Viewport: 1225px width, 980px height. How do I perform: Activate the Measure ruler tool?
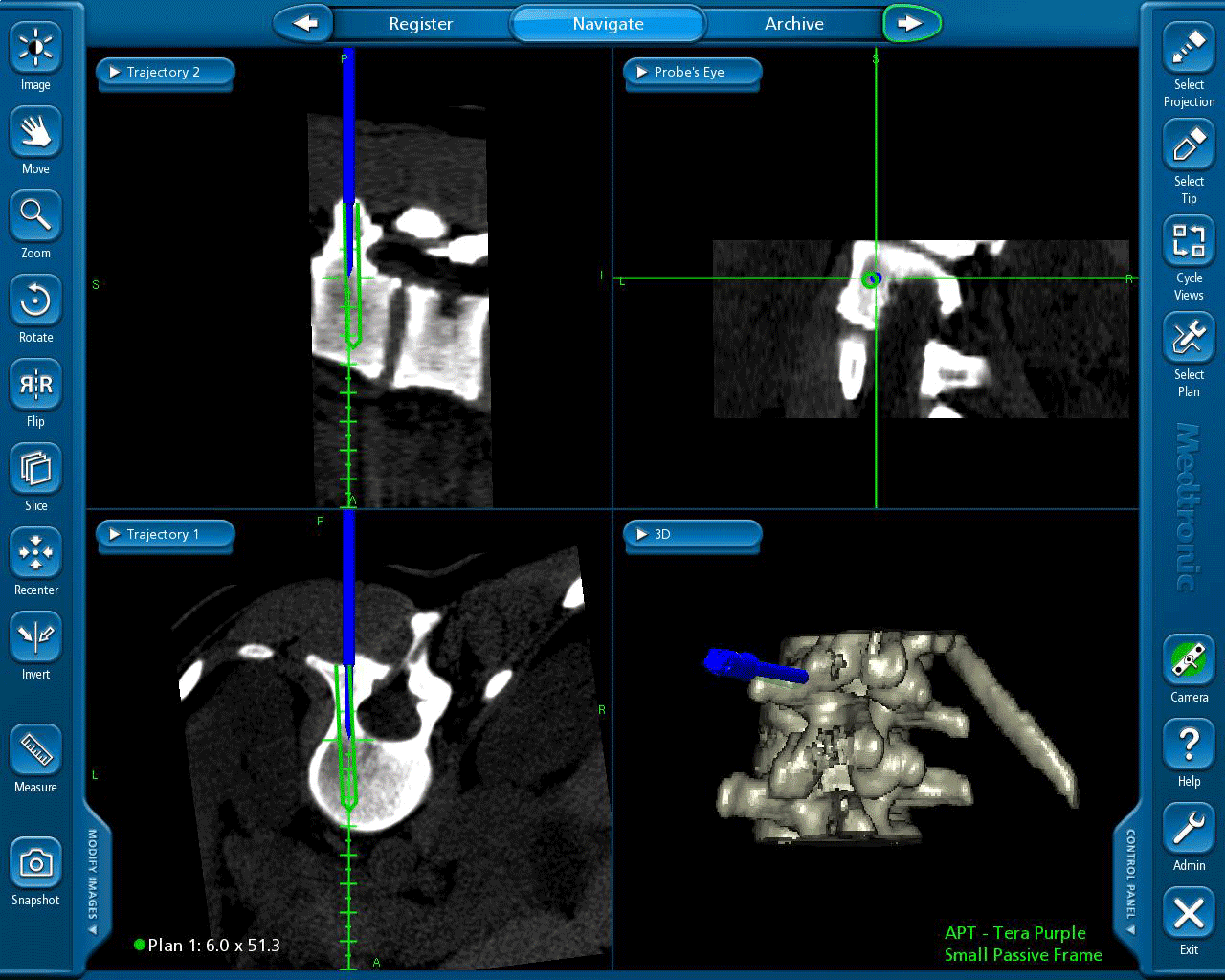click(x=35, y=750)
